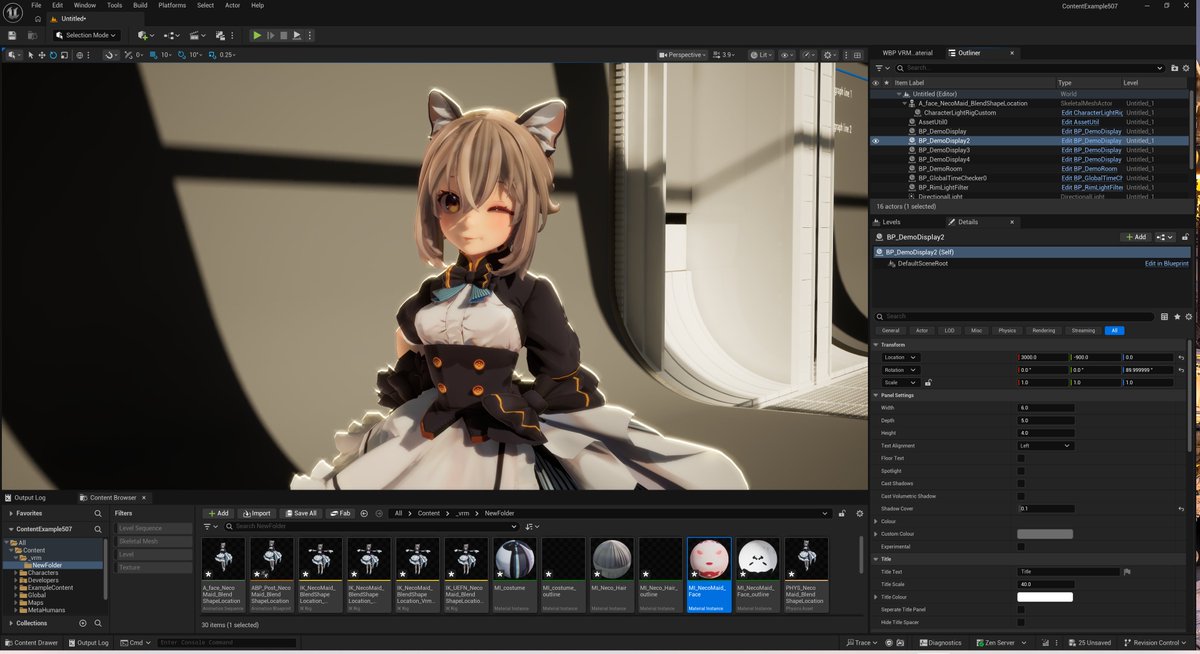
Task: Toggle world/local coordinate globe icon
Action: pos(79,55)
